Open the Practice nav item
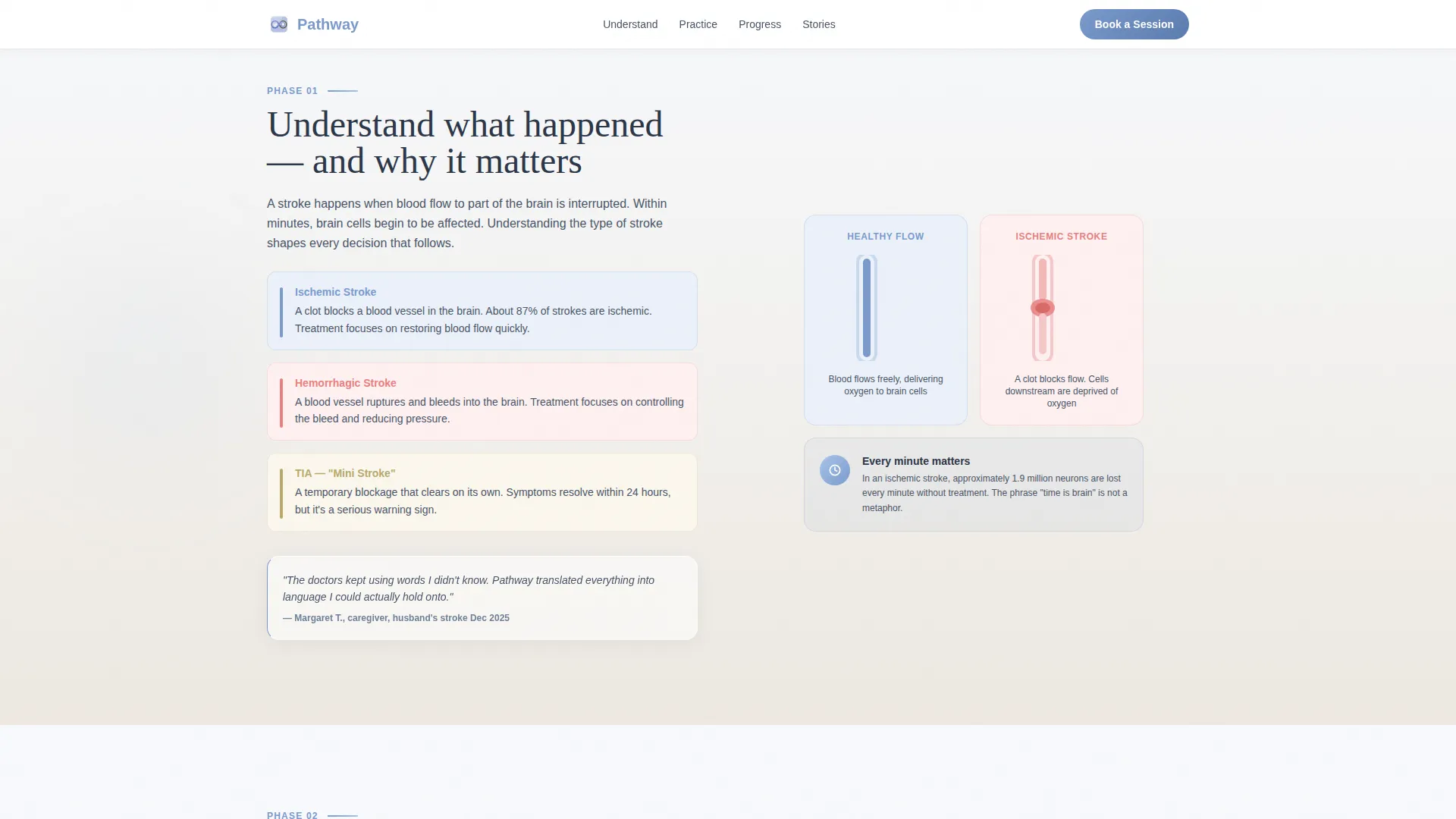Image resolution: width=1456 pixels, height=819 pixels. (x=698, y=24)
